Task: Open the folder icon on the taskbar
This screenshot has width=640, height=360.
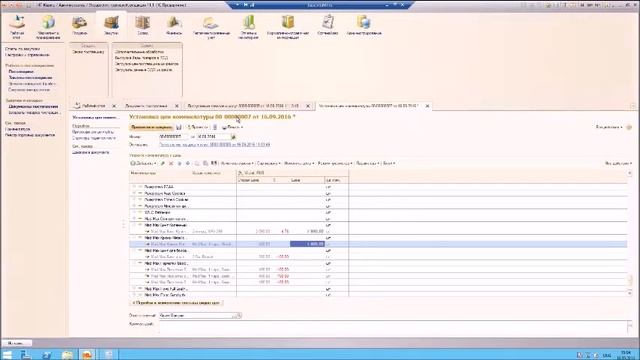Action: click(x=67, y=355)
